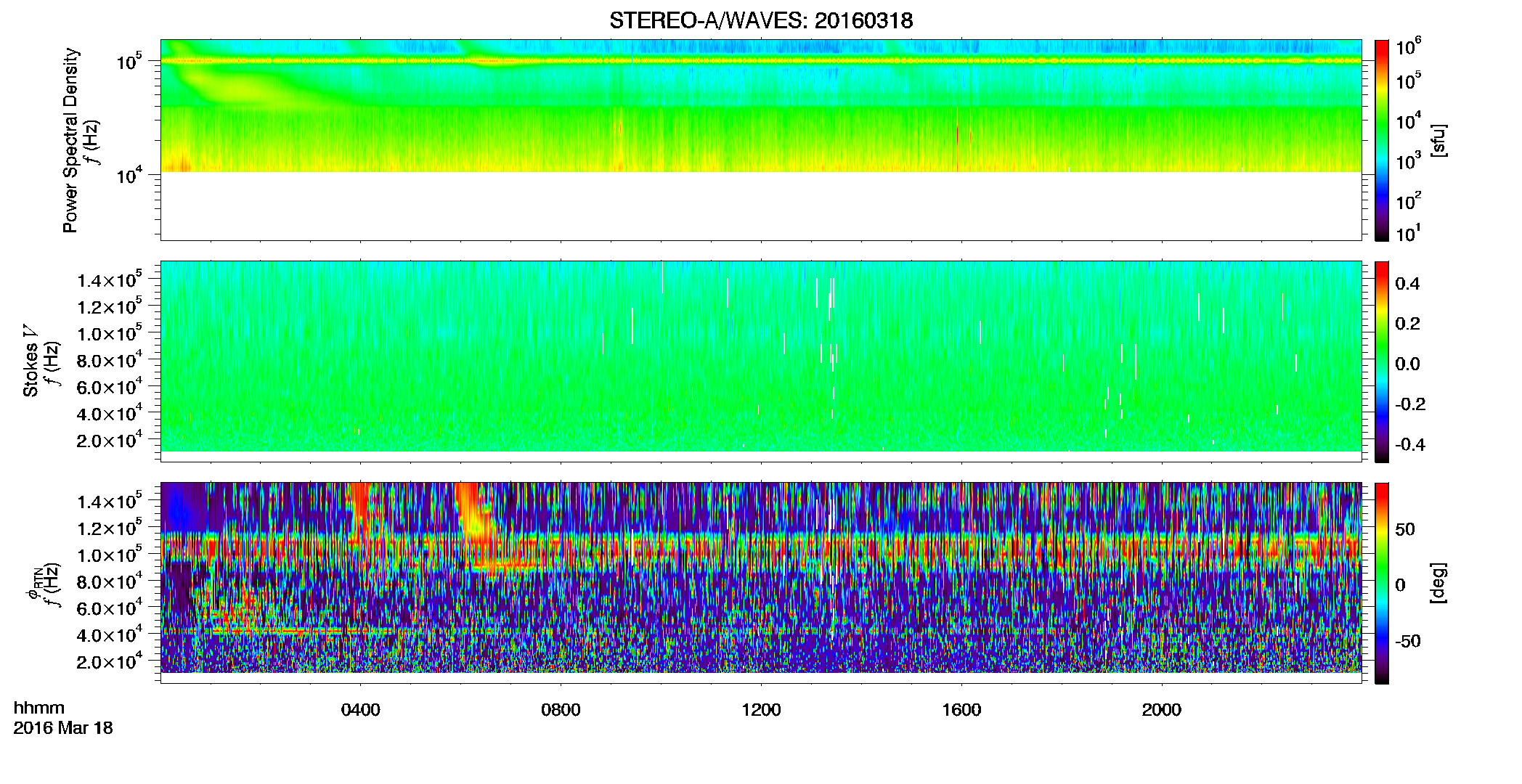Click the STEREO-A/WAVES: 20160318 plot title

[761, 20]
